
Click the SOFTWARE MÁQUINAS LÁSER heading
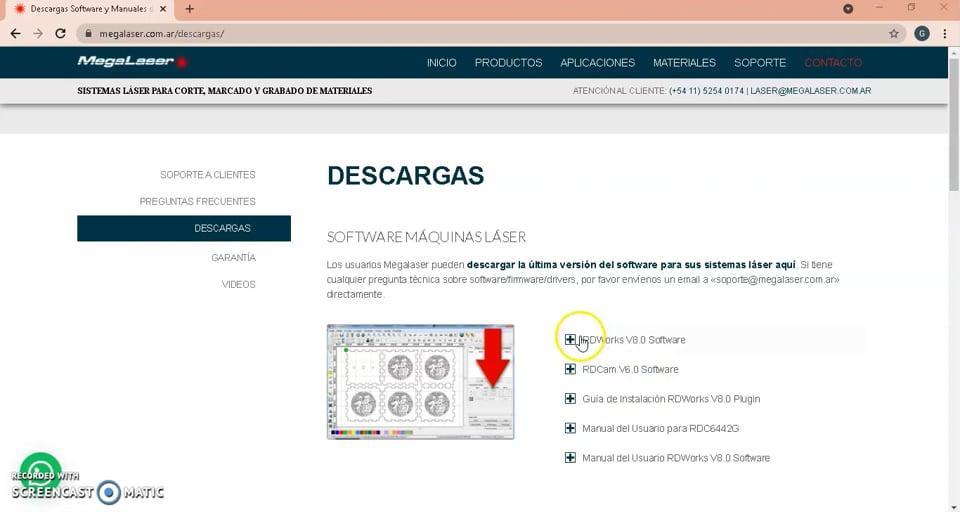(x=426, y=237)
